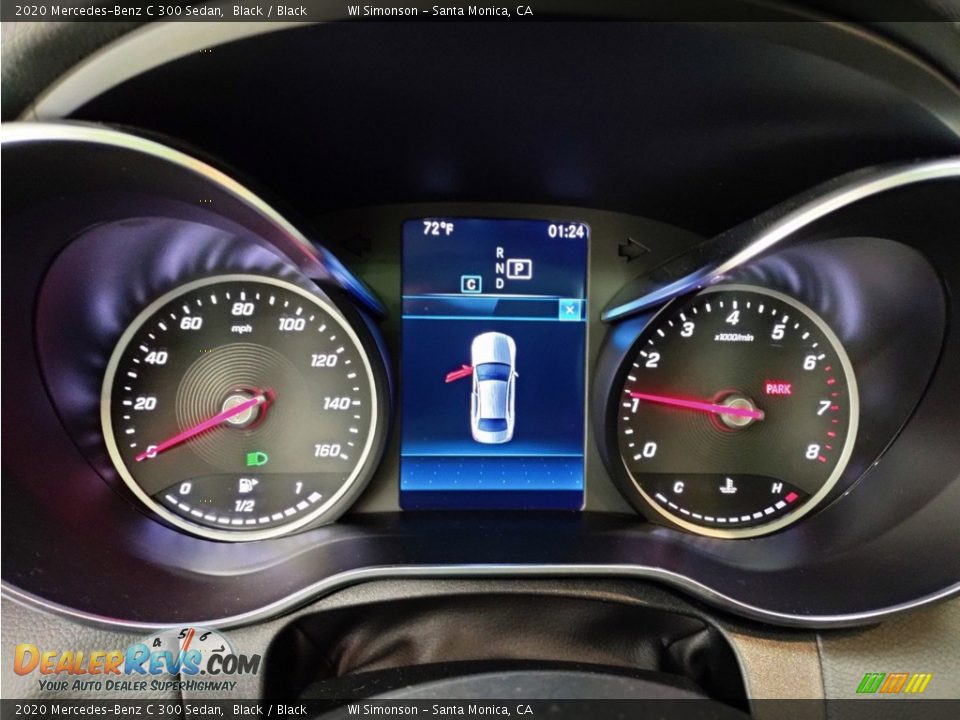
Task: Click the left arrow marker beside speedometer
Action: click(x=357, y=242)
